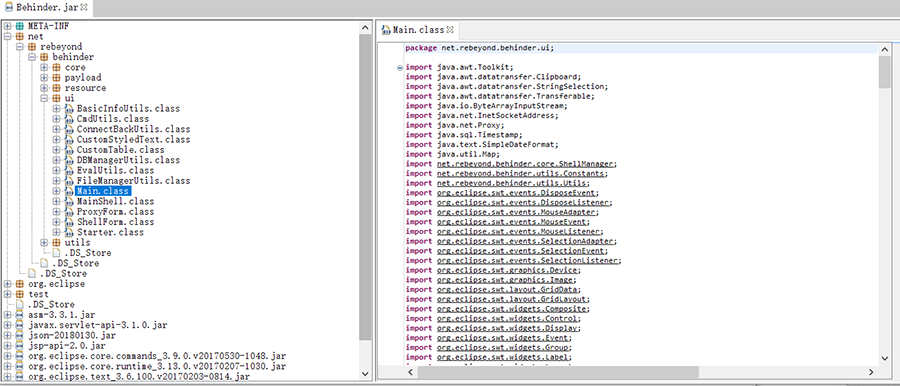Expand the payload package
This screenshot has height=386, width=900.
(44, 78)
